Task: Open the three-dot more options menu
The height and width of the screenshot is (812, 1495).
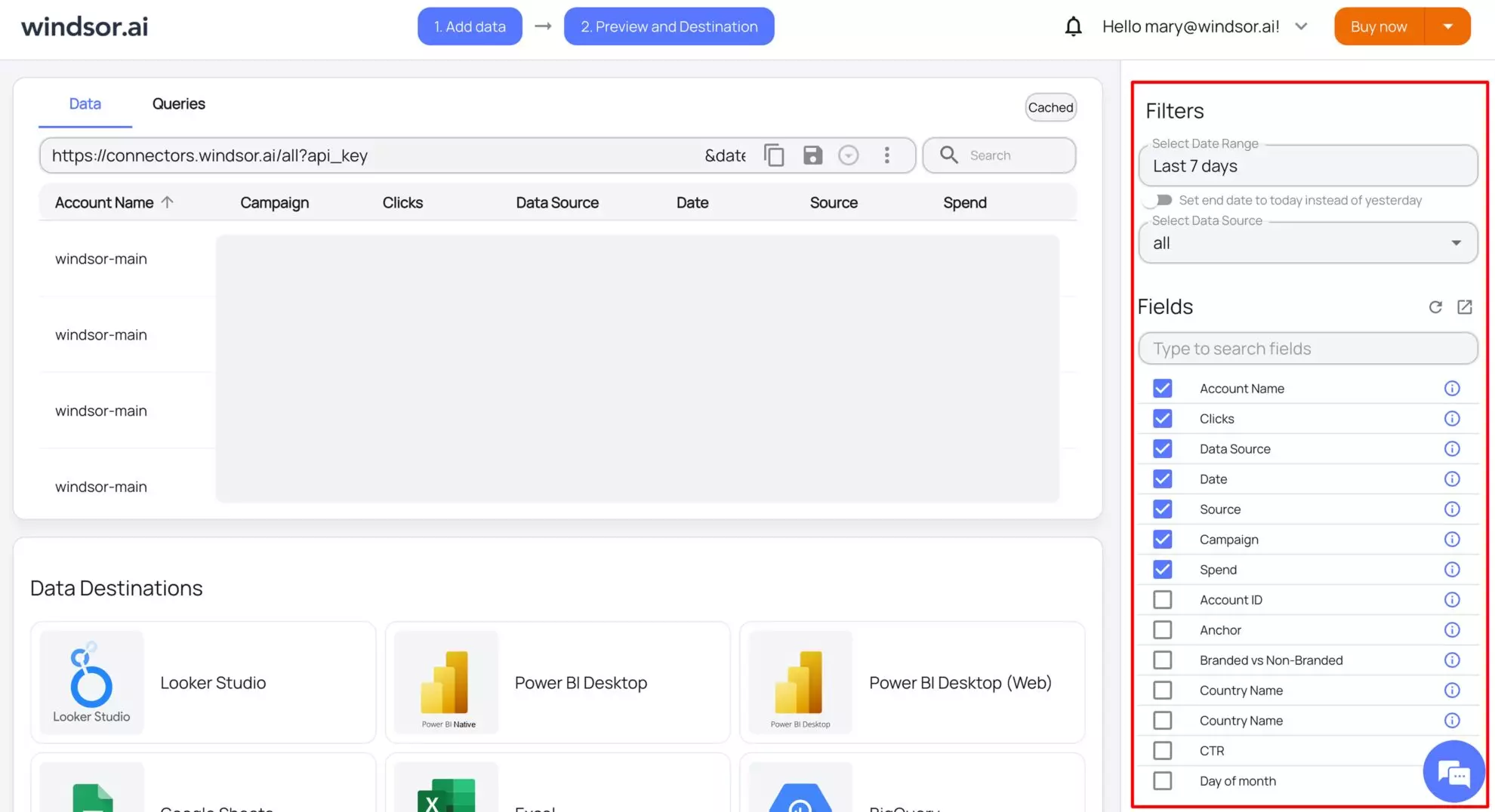Action: pos(887,155)
